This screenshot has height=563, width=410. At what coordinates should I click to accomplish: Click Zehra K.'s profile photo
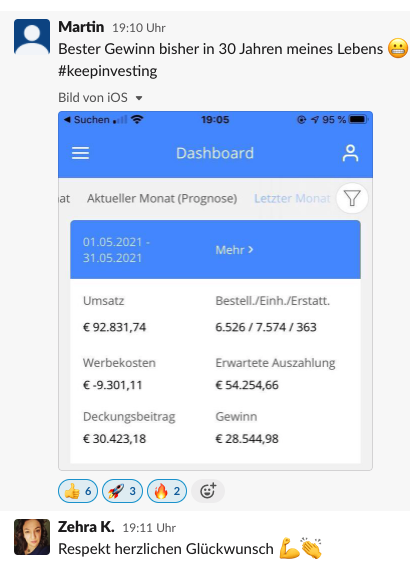pyautogui.click(x=32, y=537)
